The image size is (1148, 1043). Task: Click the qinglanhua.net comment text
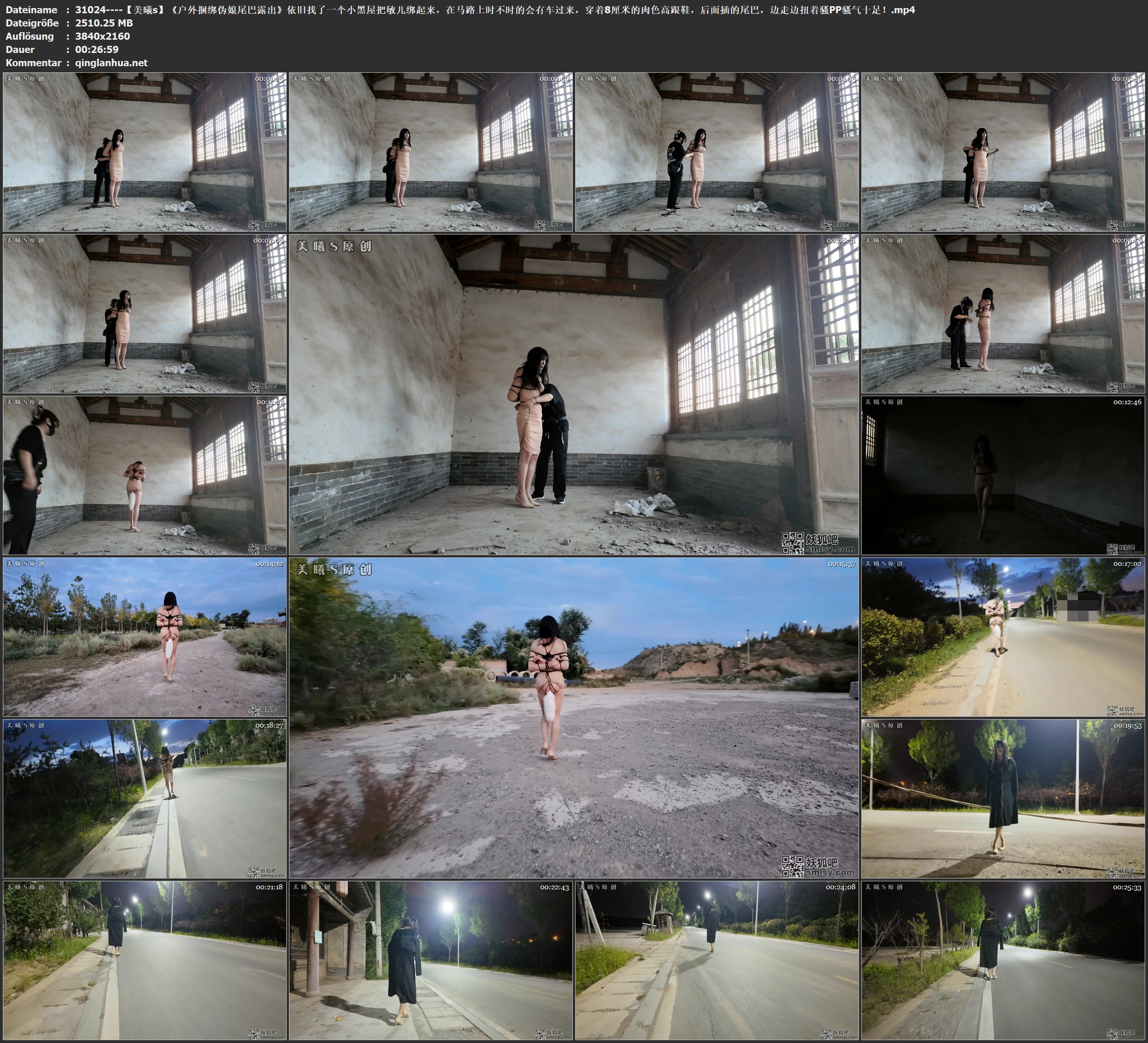[111, 62]
